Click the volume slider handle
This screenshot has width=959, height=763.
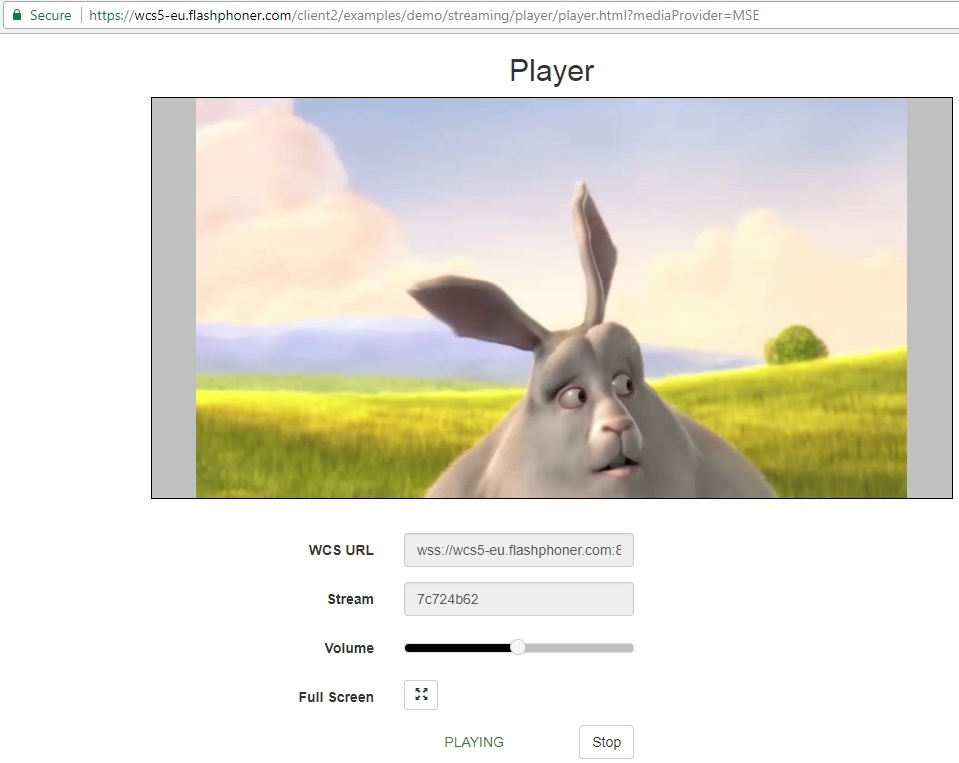coord(517,647)
